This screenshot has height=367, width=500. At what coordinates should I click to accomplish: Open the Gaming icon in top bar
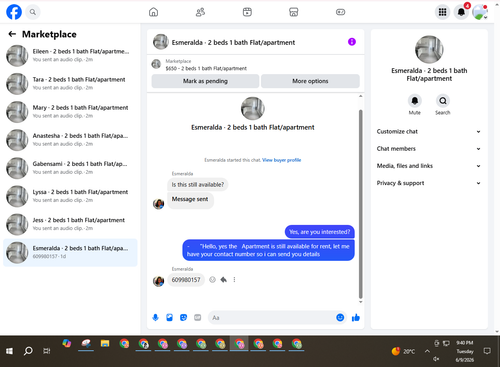pyautogui.click(x=340, y=12)
